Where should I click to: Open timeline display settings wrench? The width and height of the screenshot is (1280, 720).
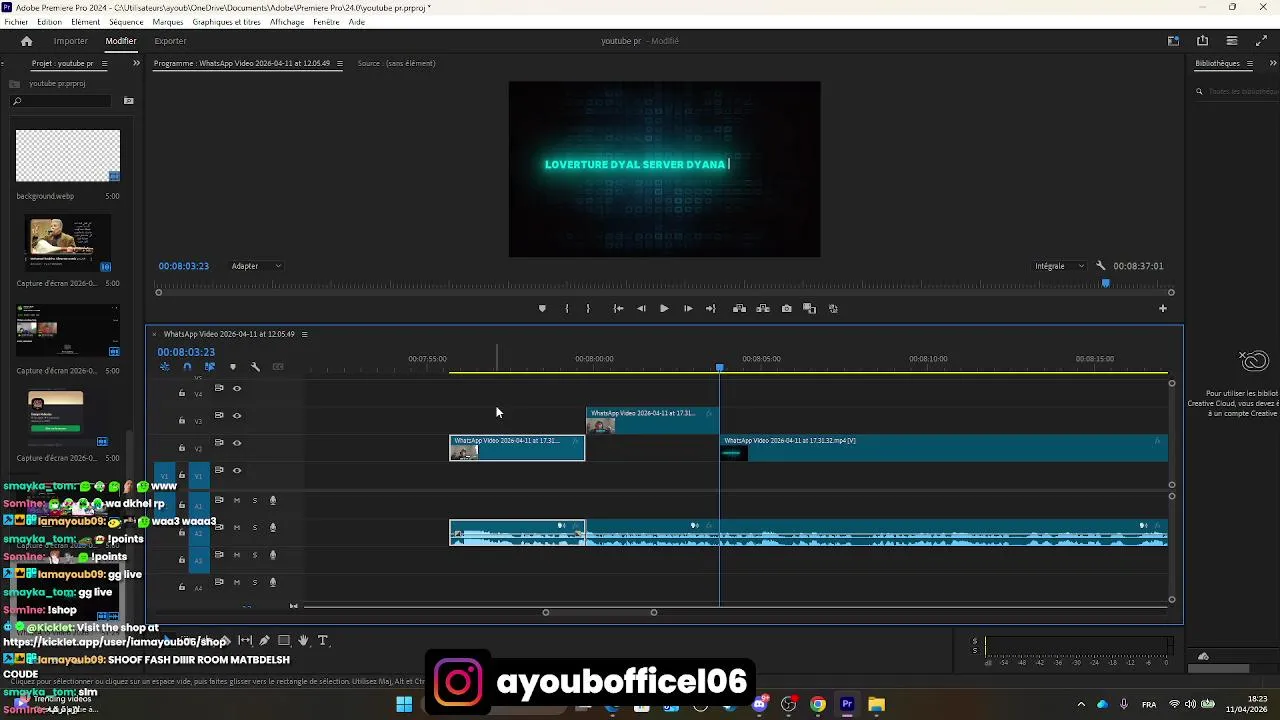[255, 367]
